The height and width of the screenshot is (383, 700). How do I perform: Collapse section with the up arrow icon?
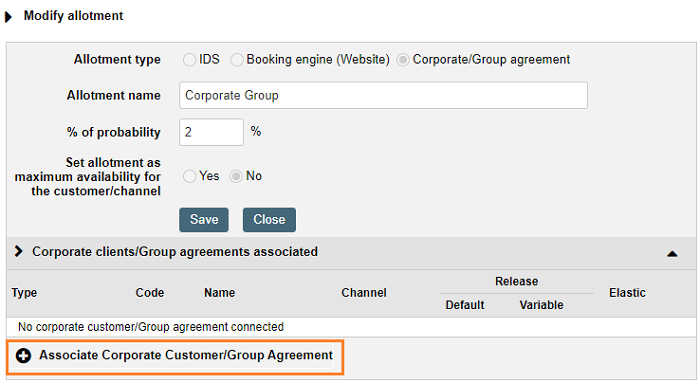[672, 254]
